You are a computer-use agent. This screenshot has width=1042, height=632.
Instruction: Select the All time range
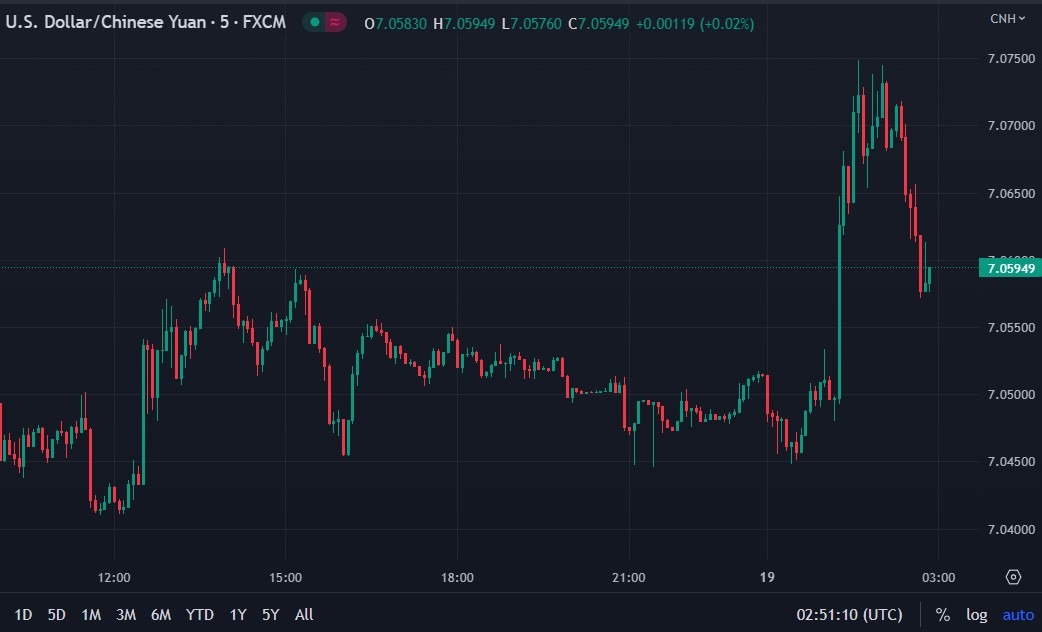[304, 615]
